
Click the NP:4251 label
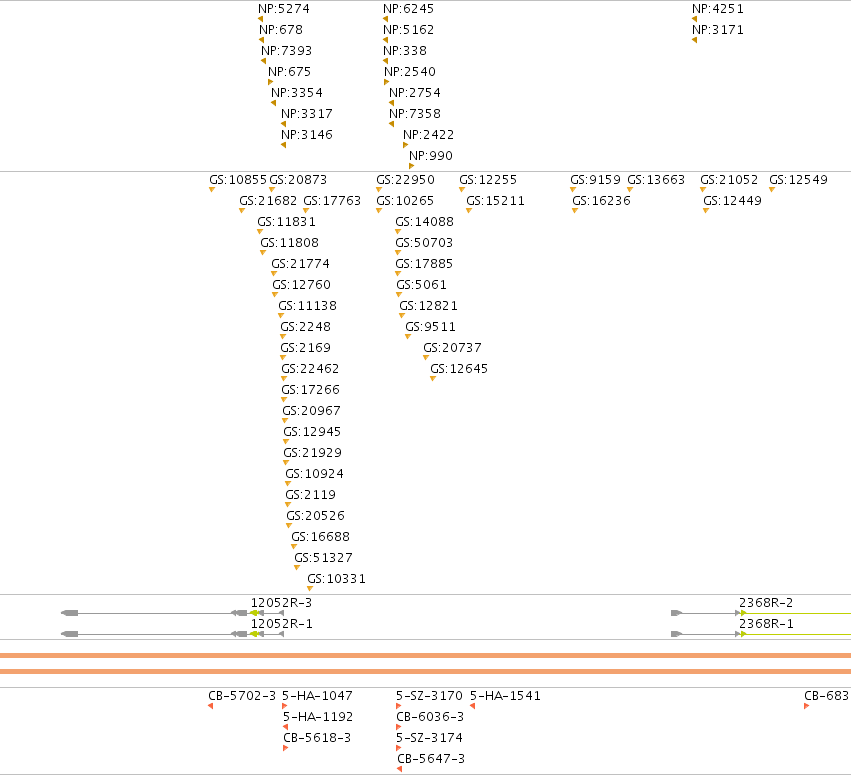pyautogui.click(x=717, y=9)
